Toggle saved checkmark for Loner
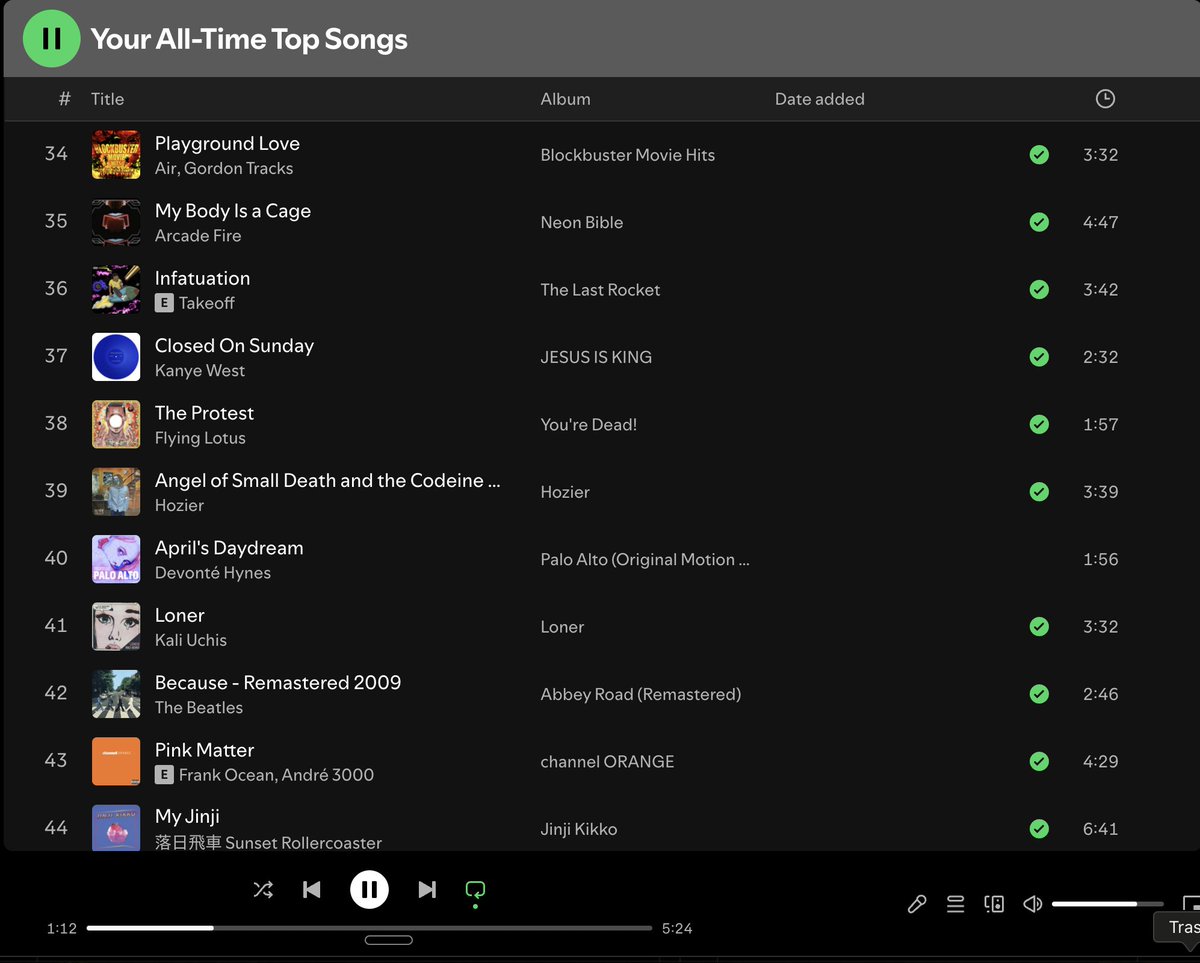The image size is (1200, 963). coord(1040,626)
